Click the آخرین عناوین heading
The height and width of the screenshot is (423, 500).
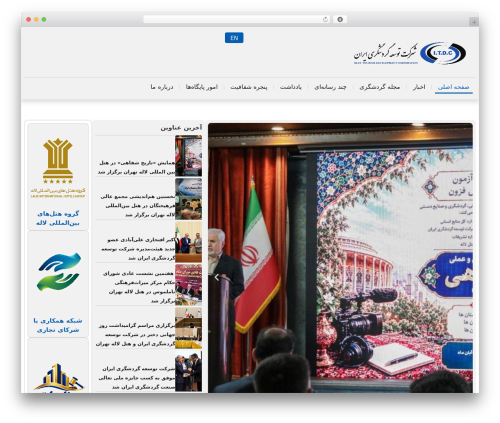pos(181,127)
